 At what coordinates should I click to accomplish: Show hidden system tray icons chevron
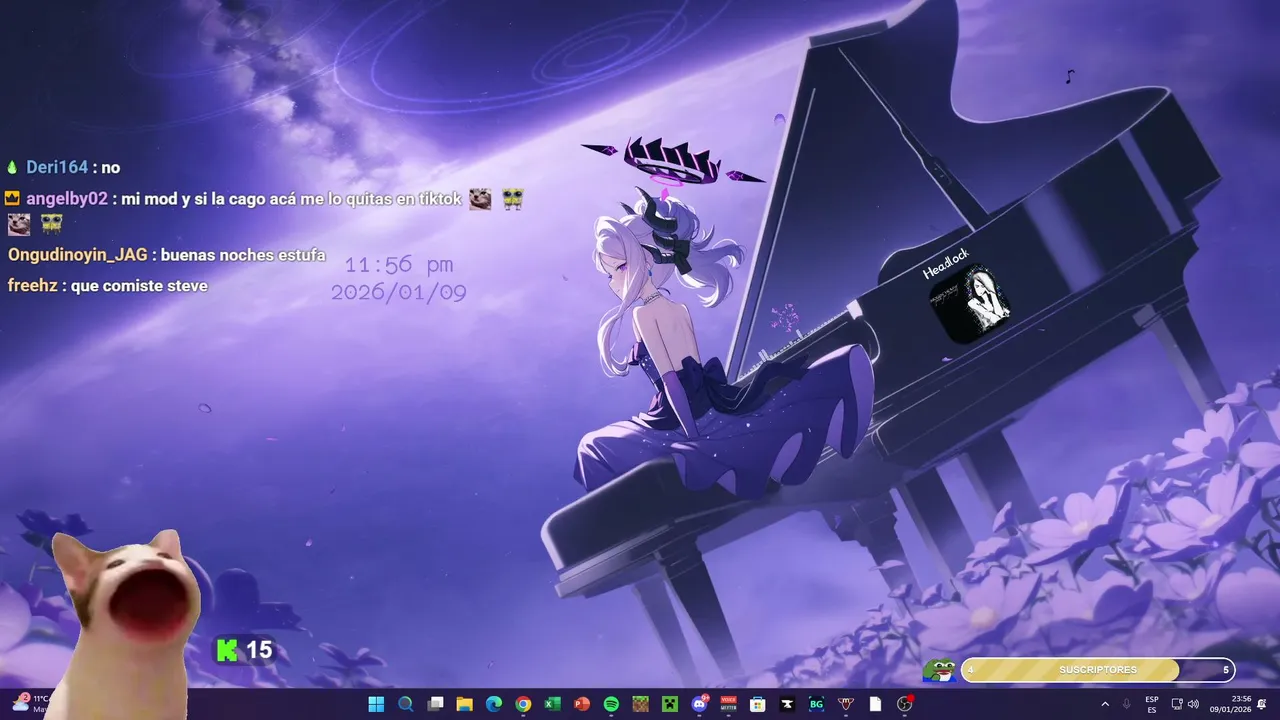(1105, 704)
